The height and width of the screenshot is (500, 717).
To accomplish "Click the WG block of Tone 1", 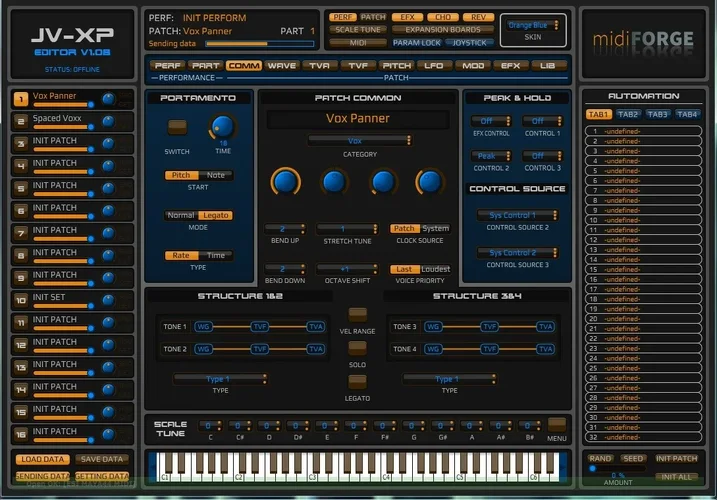I will click(x=203, y=326).
